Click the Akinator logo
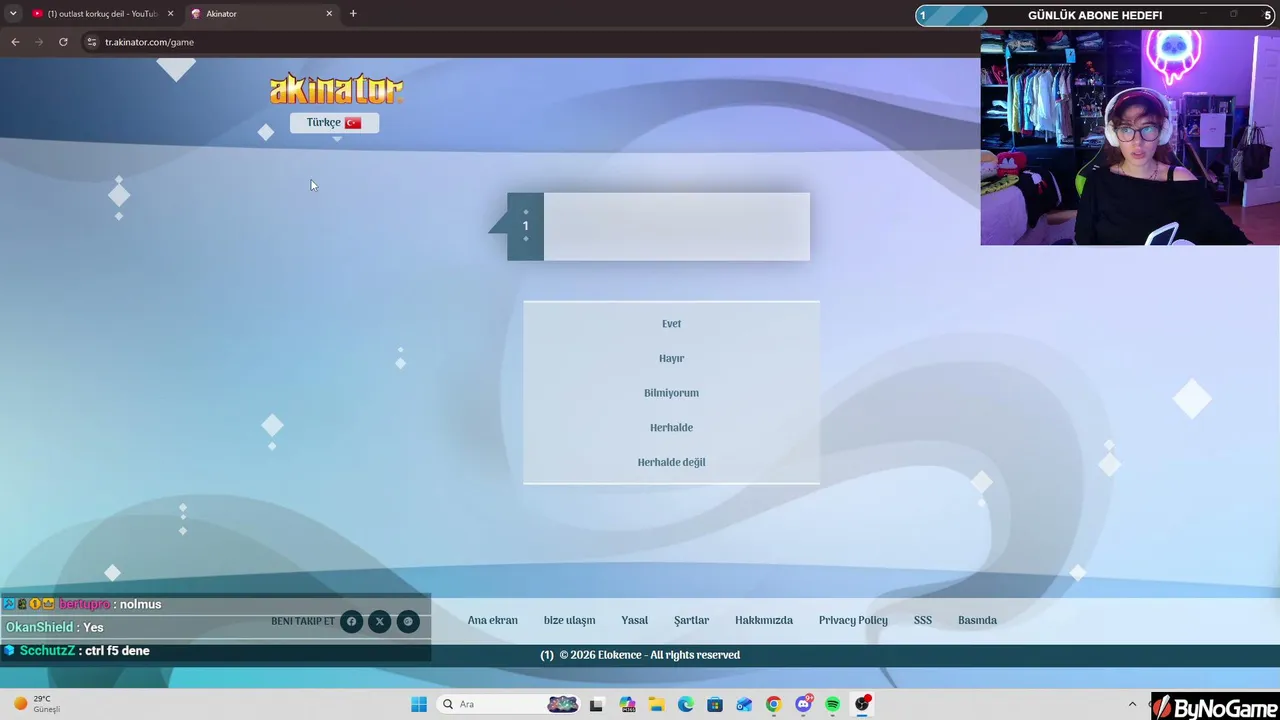The width and height of the screenshot is (1280, 720). [x=336, y=89]
